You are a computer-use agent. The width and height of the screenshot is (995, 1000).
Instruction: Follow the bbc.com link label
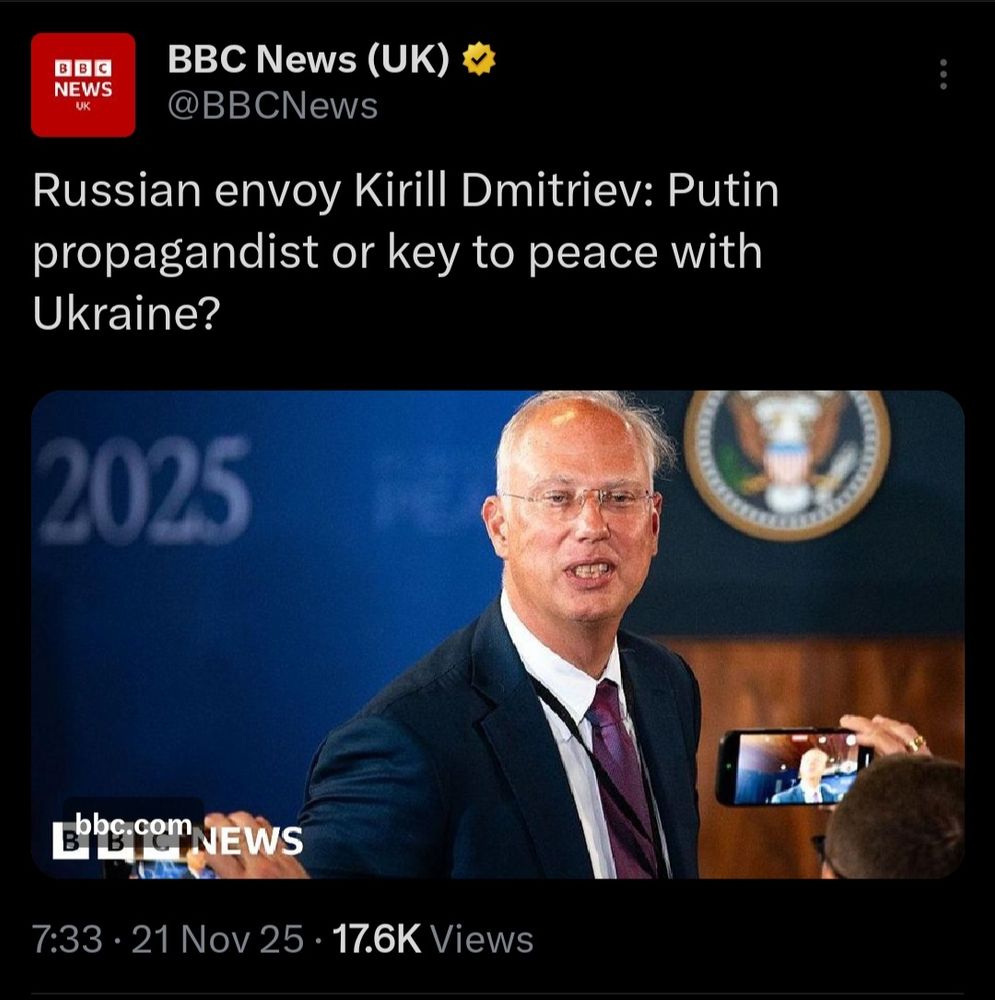[133, 824]
